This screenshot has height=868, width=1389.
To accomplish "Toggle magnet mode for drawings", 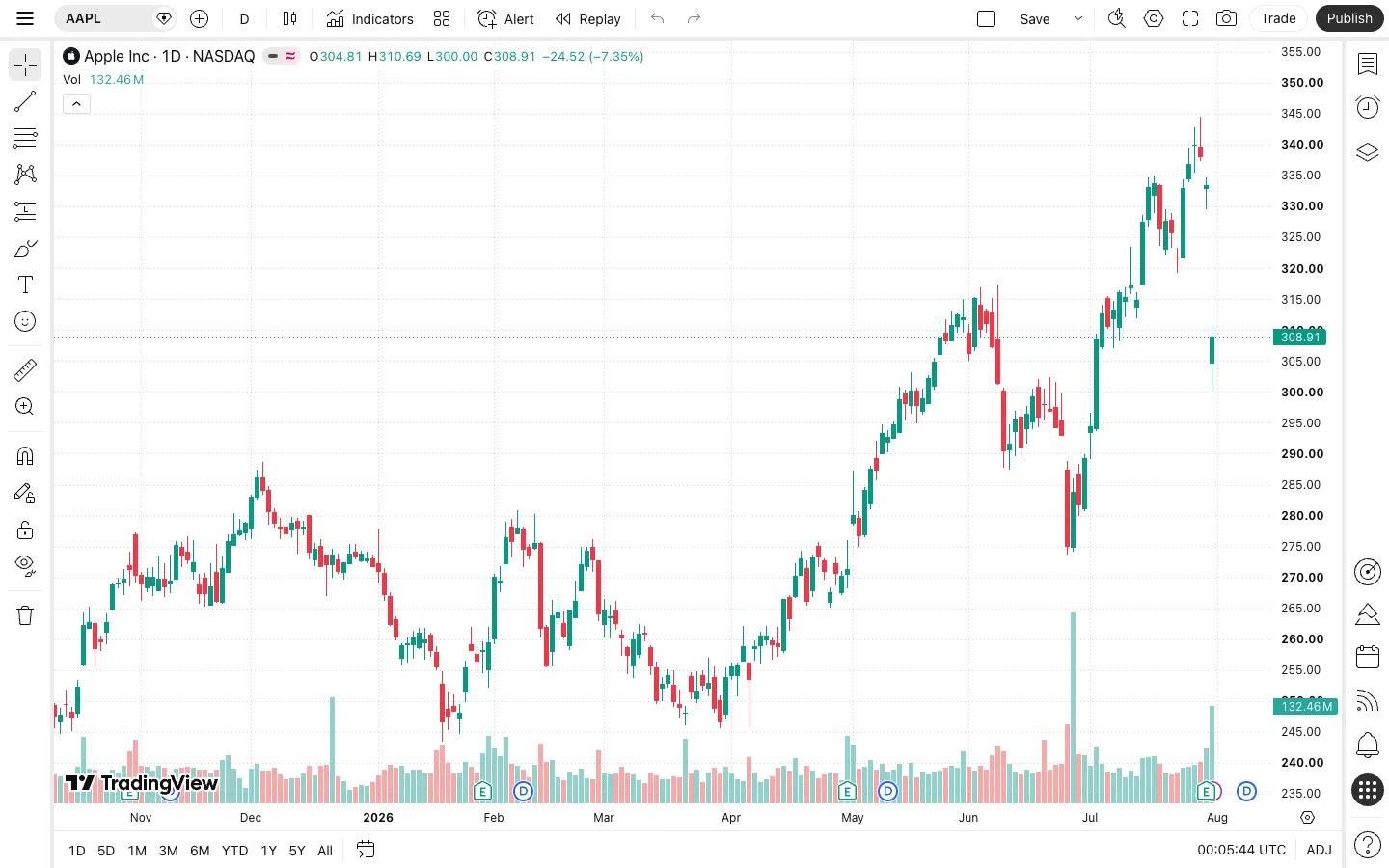I will point(25,455).
